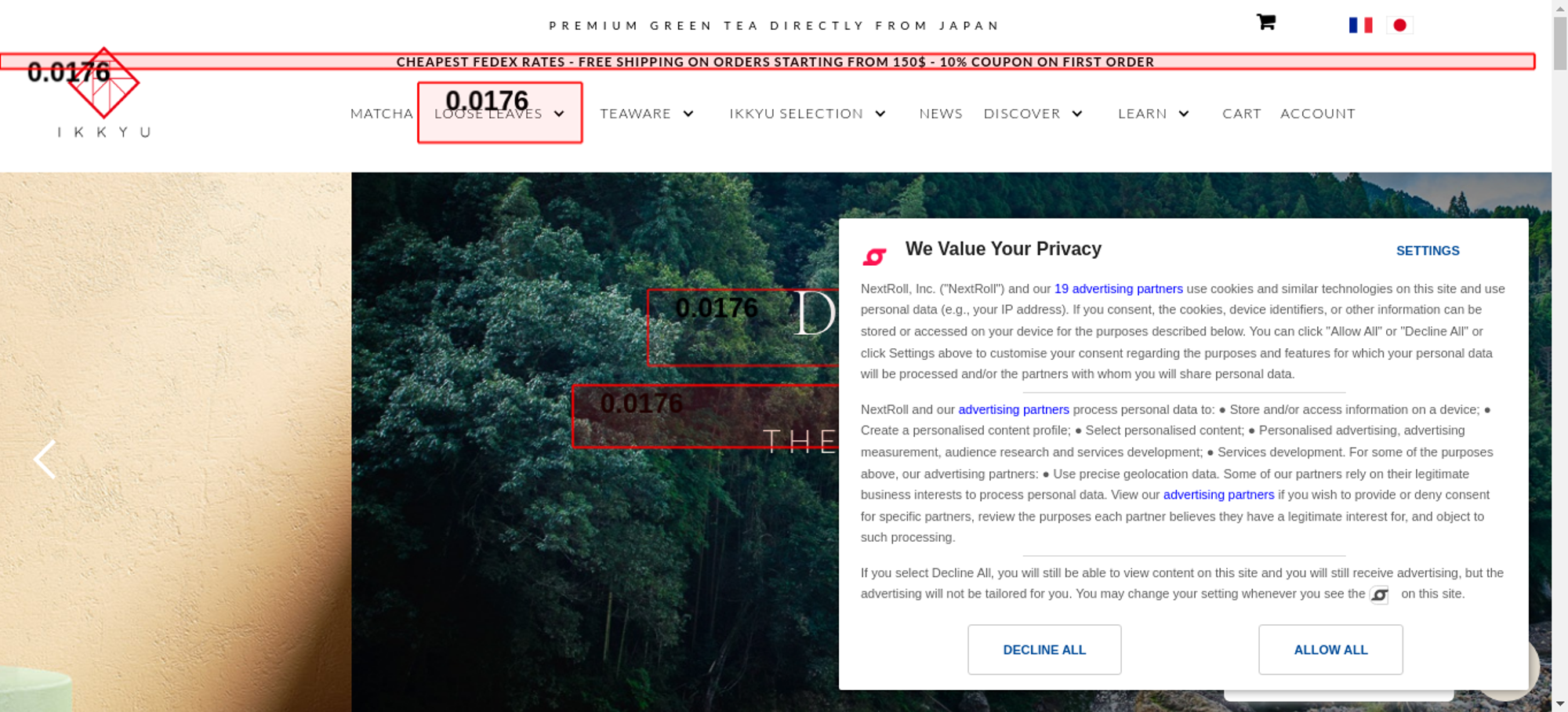Click Decline All button
This screenshot has width=1568, height=712.
click(1044, 649)
